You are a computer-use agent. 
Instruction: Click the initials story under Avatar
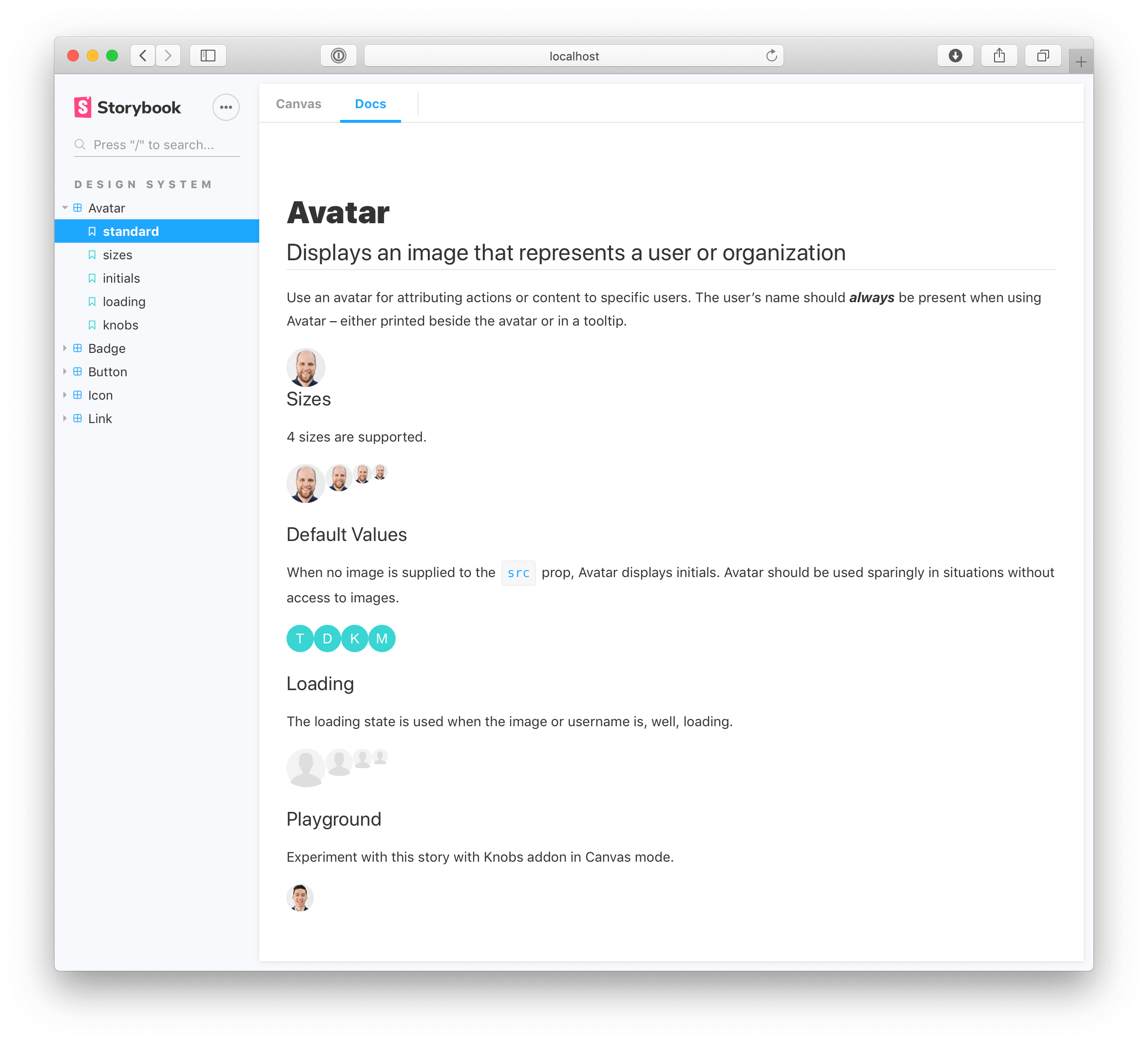120,278
